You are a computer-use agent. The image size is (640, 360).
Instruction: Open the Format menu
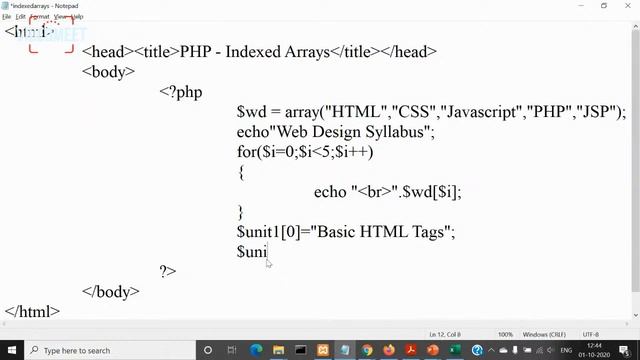point(40,17)
